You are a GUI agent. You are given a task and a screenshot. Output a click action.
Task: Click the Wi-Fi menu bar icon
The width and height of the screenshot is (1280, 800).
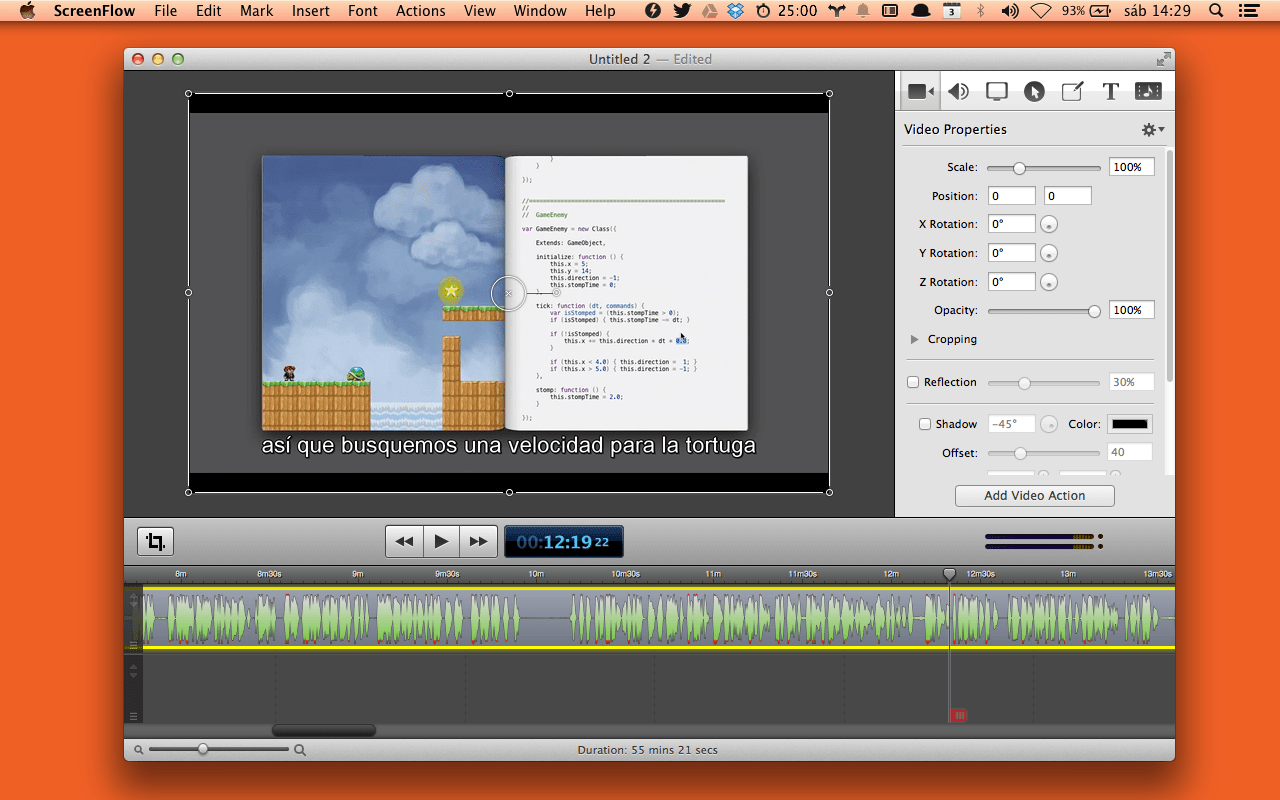tap(1041, 11)
